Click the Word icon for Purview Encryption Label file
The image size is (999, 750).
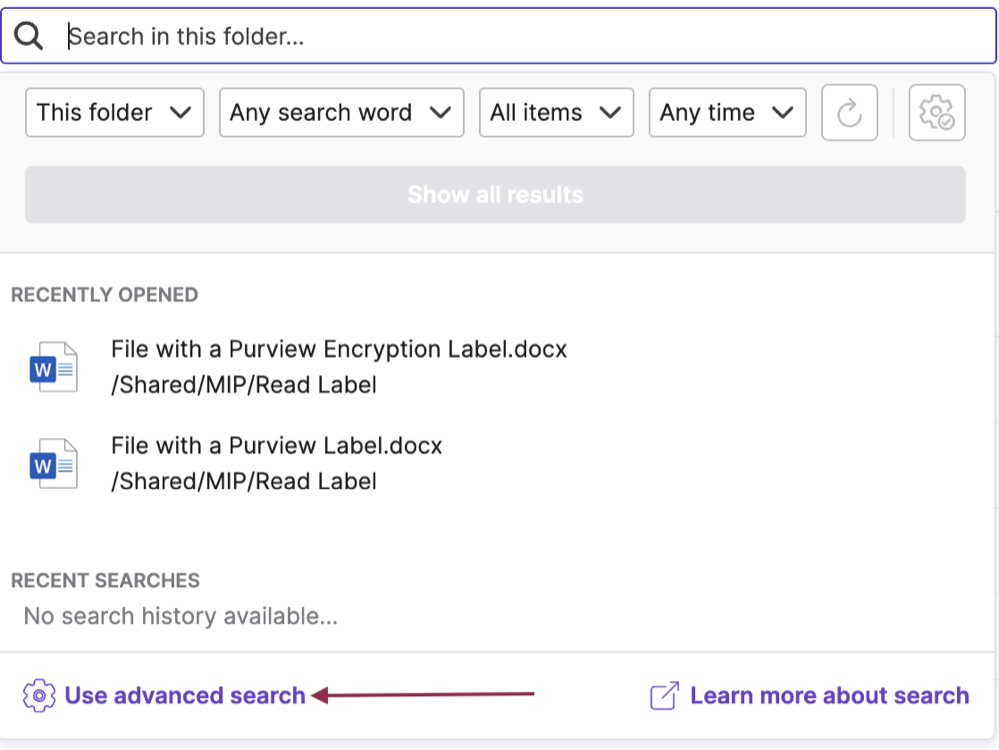click(55, 366)
